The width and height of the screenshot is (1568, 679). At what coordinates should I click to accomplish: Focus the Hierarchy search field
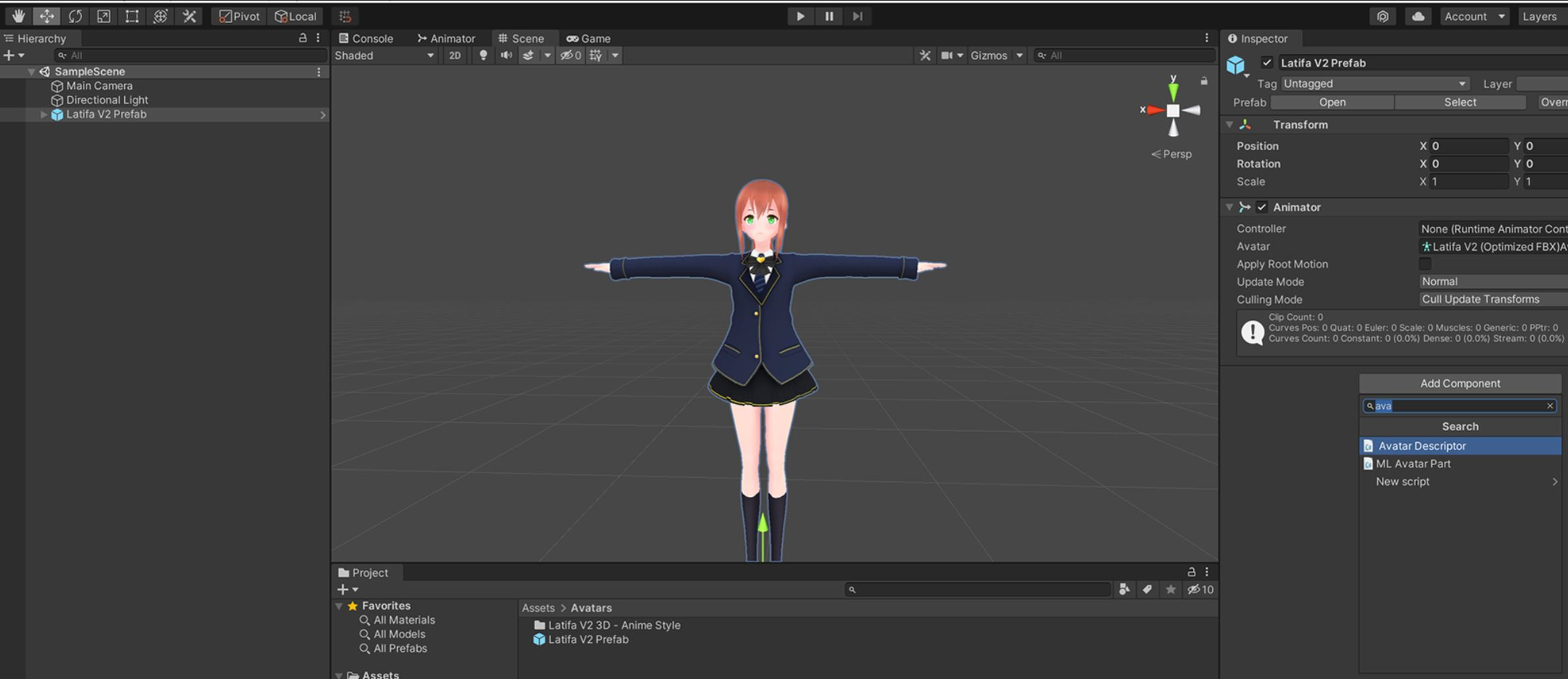point(190,55)
